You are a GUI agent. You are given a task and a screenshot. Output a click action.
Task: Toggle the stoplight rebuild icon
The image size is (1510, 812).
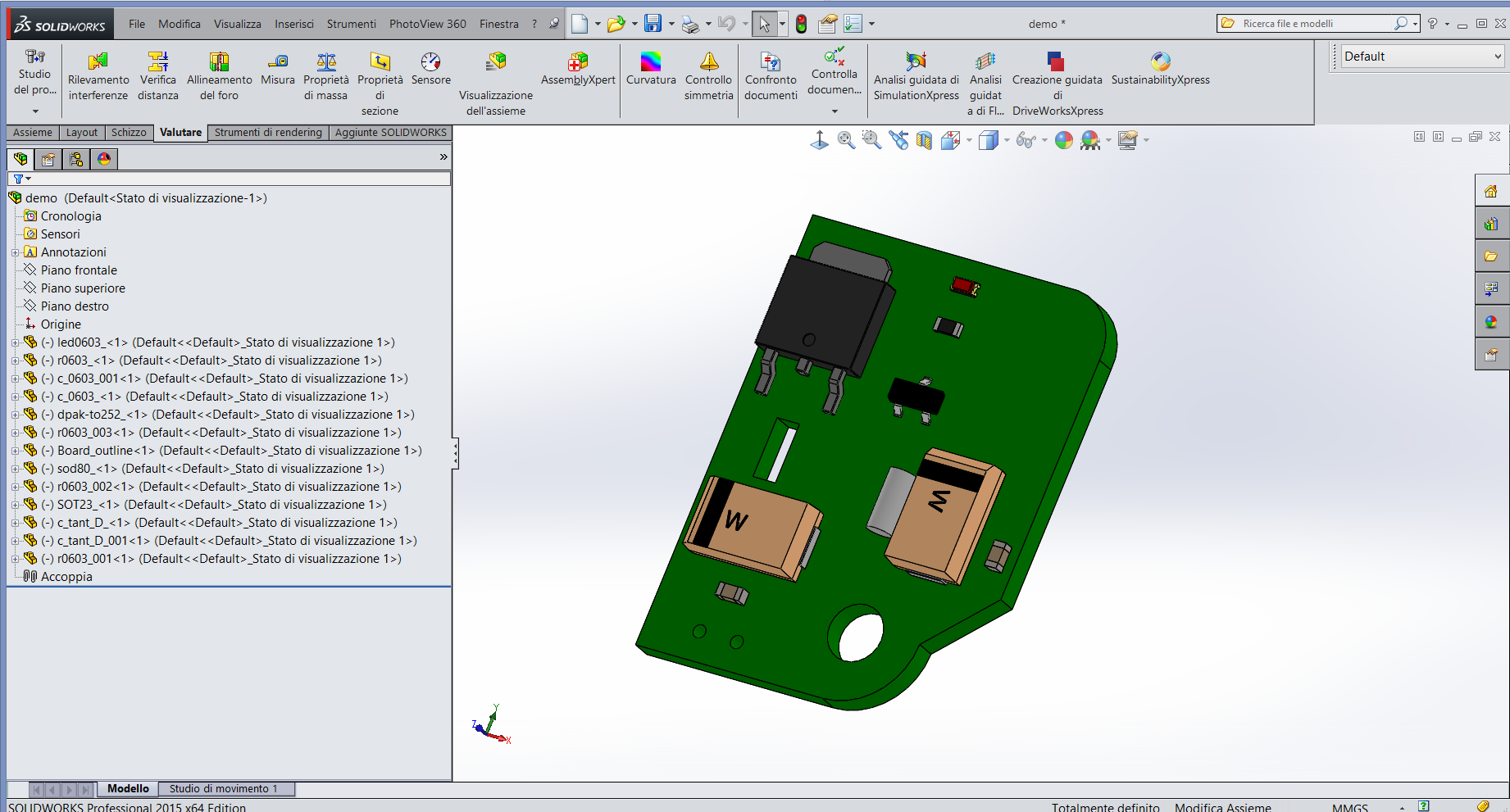click(801, 24)
